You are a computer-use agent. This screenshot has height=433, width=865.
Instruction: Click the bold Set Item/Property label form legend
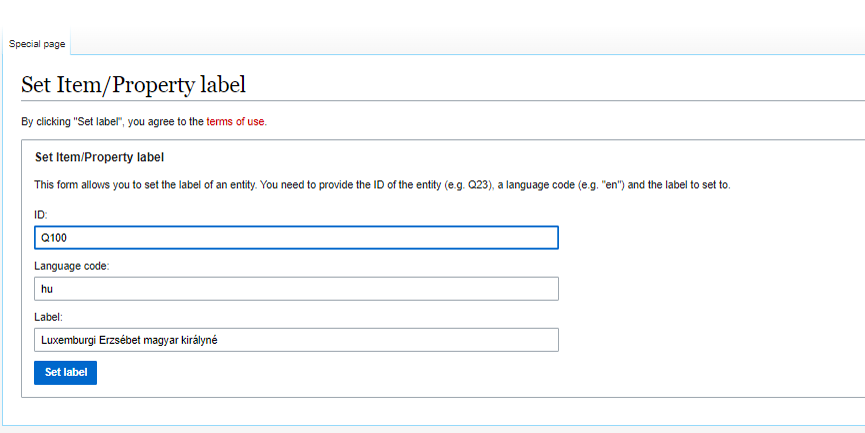coord(99,157)
